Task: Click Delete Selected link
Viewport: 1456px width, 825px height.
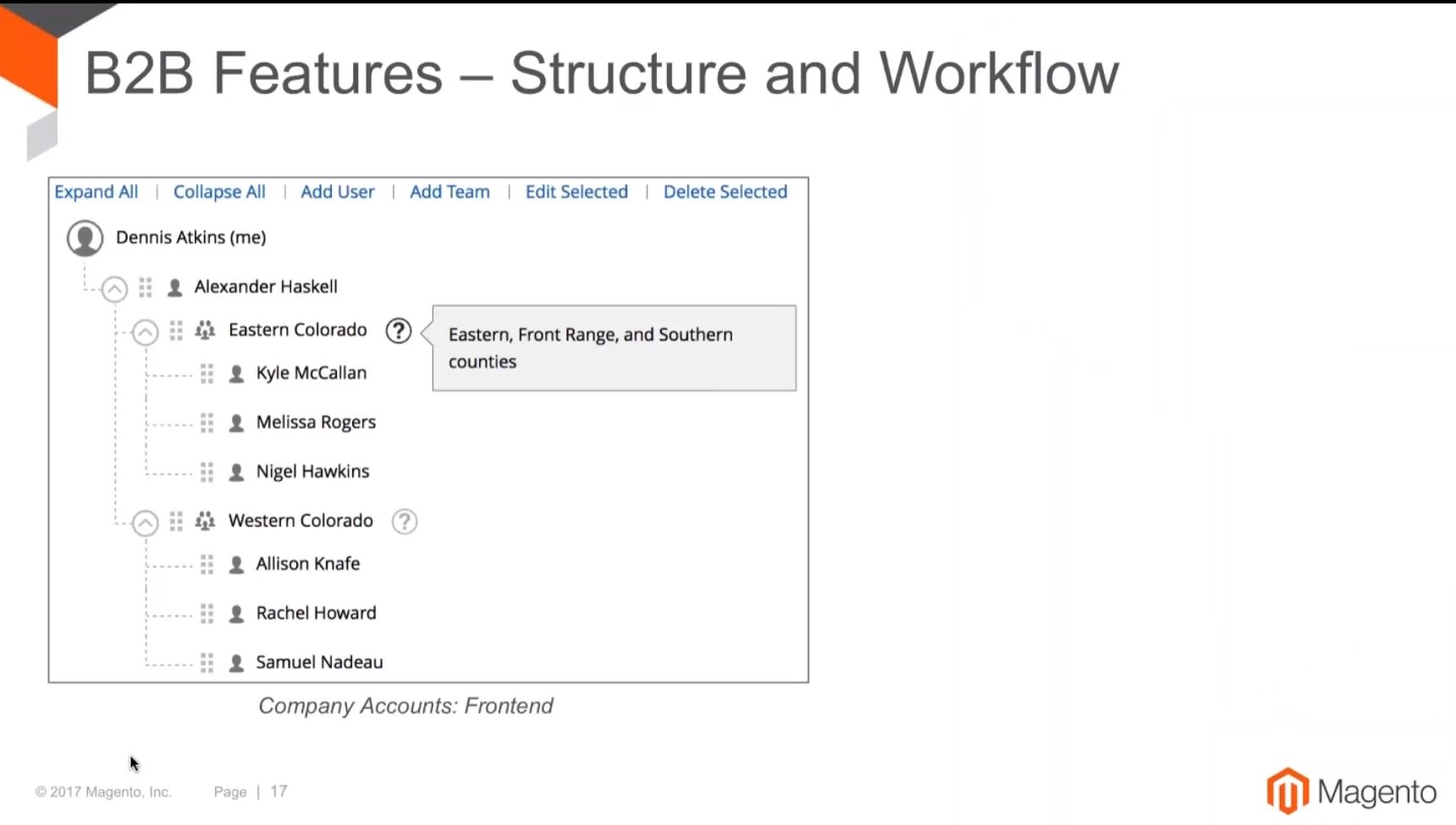Action: click(725, 192)
